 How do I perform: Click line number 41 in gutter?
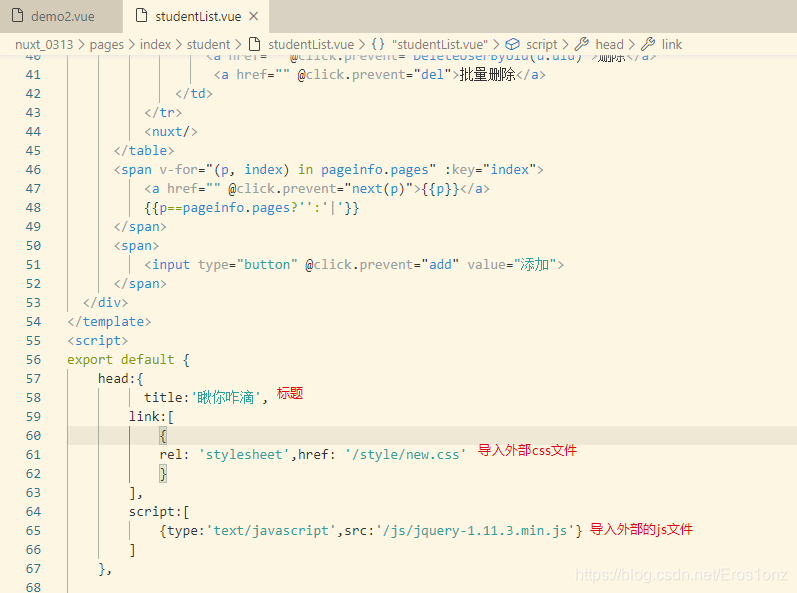33,75
